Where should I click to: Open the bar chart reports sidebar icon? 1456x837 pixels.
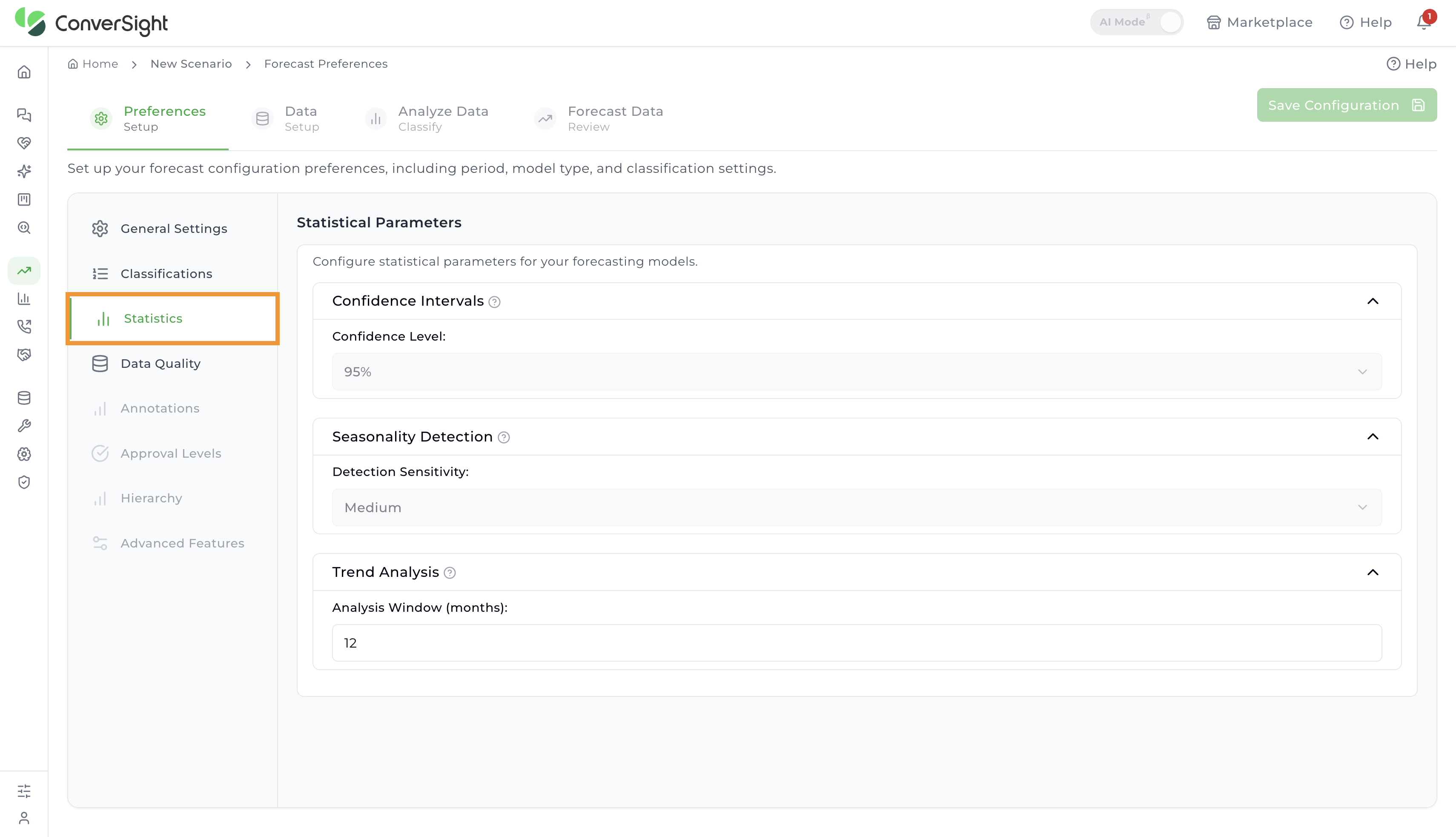click(x=24, y=299)
